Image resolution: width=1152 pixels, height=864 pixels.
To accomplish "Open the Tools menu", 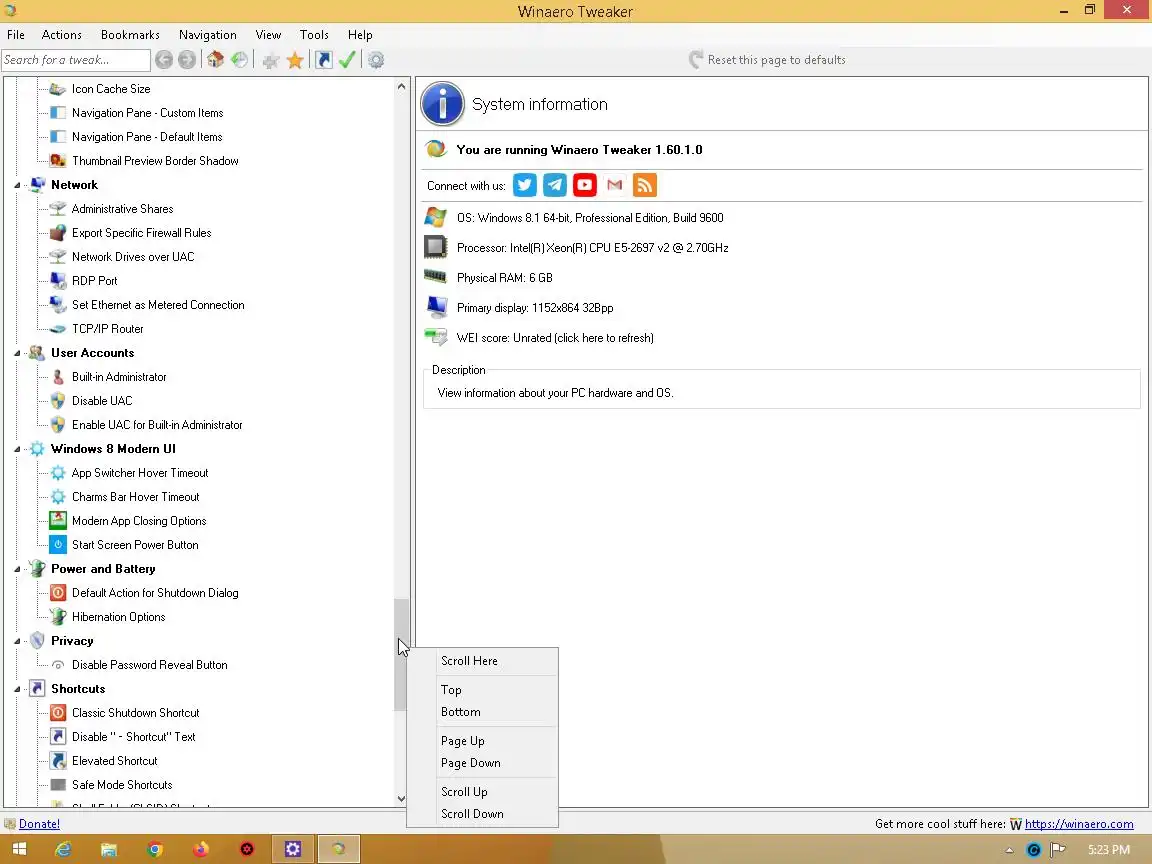I will coord(314,35).
